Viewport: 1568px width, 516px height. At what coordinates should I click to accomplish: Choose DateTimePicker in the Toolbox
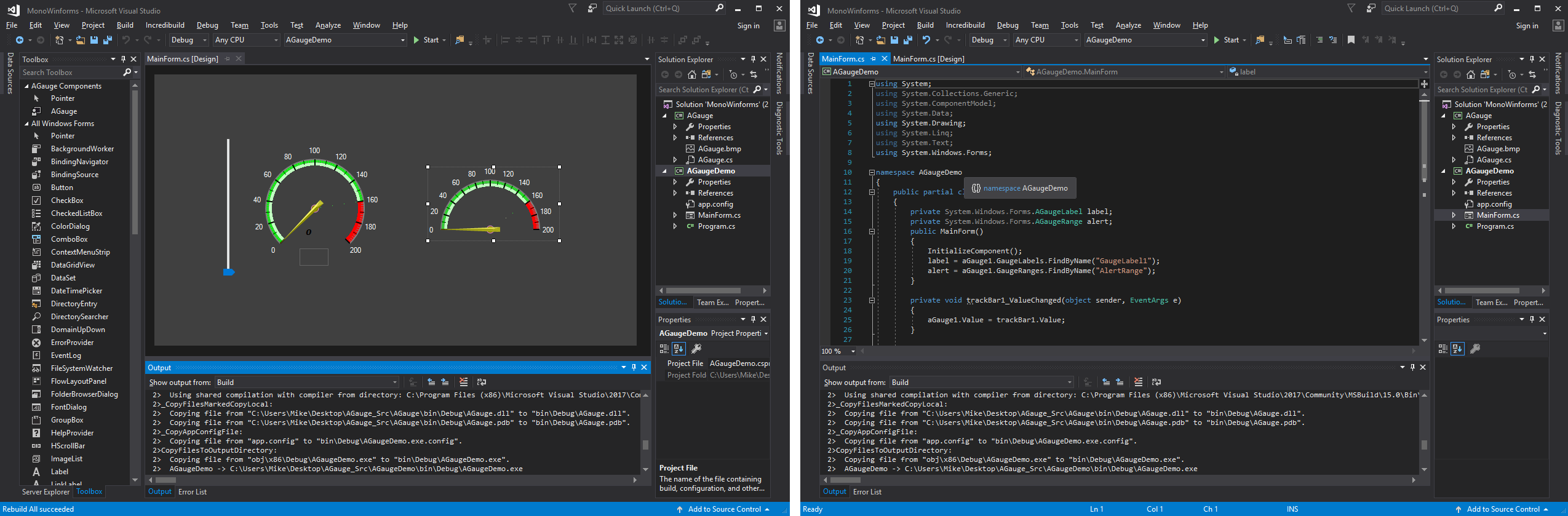pos(76,291)
